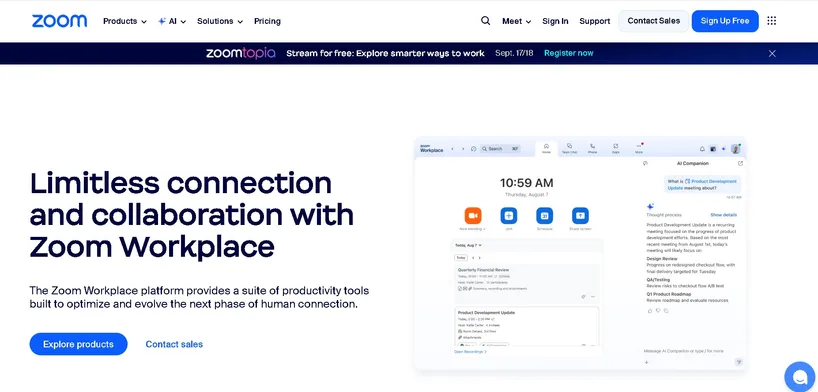Click the Share screen icon

[x=580, y=216]
